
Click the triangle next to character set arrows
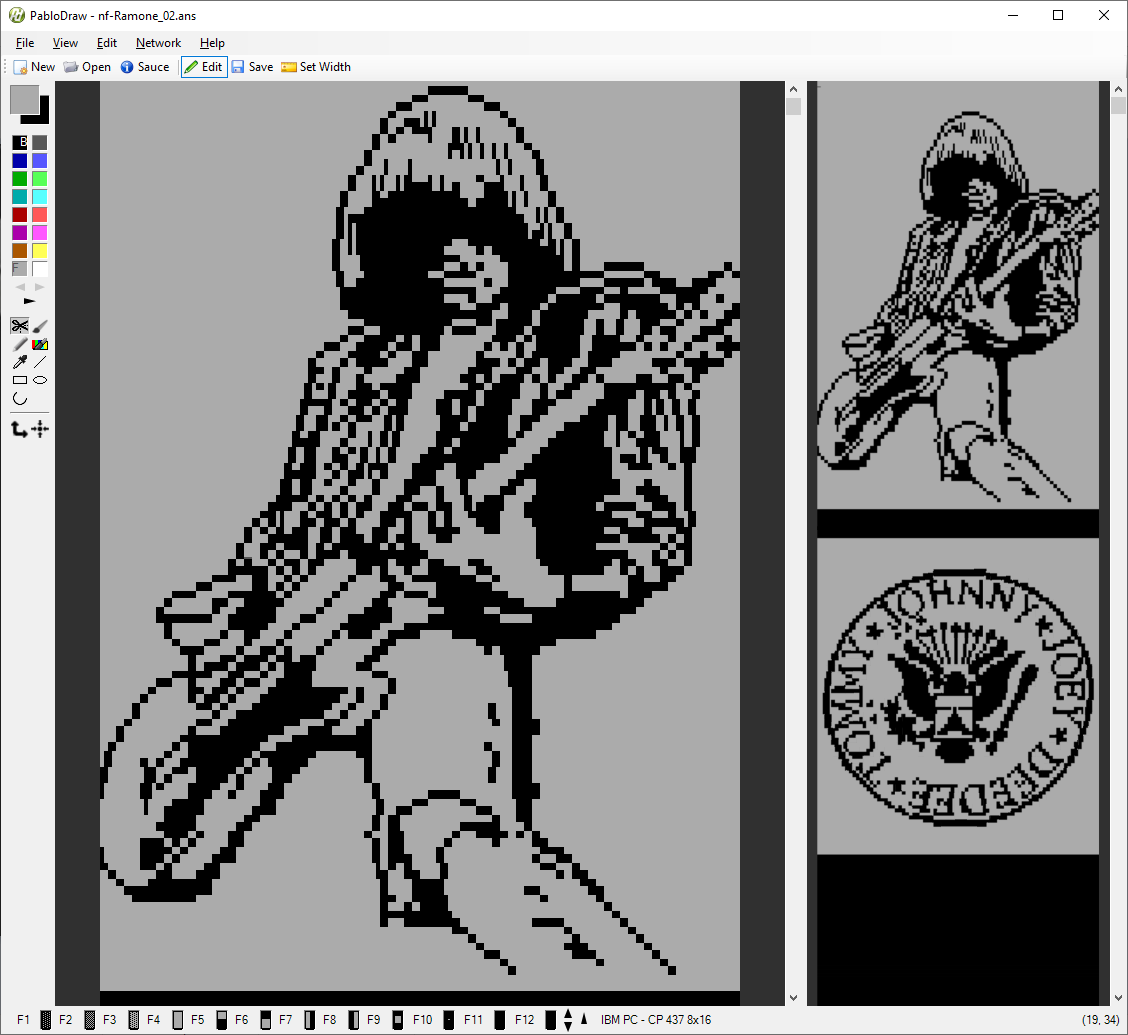584,1018
